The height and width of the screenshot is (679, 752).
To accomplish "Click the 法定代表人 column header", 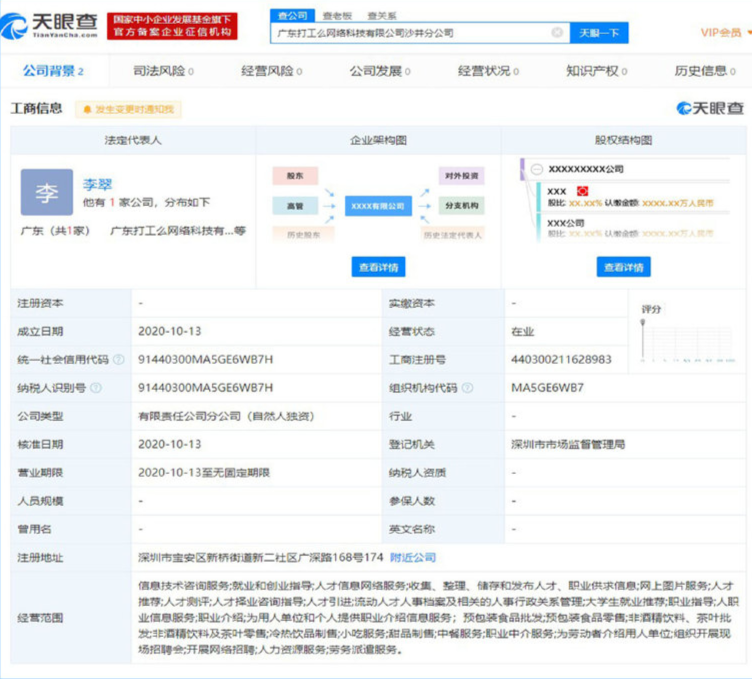I will coord(133,140).
